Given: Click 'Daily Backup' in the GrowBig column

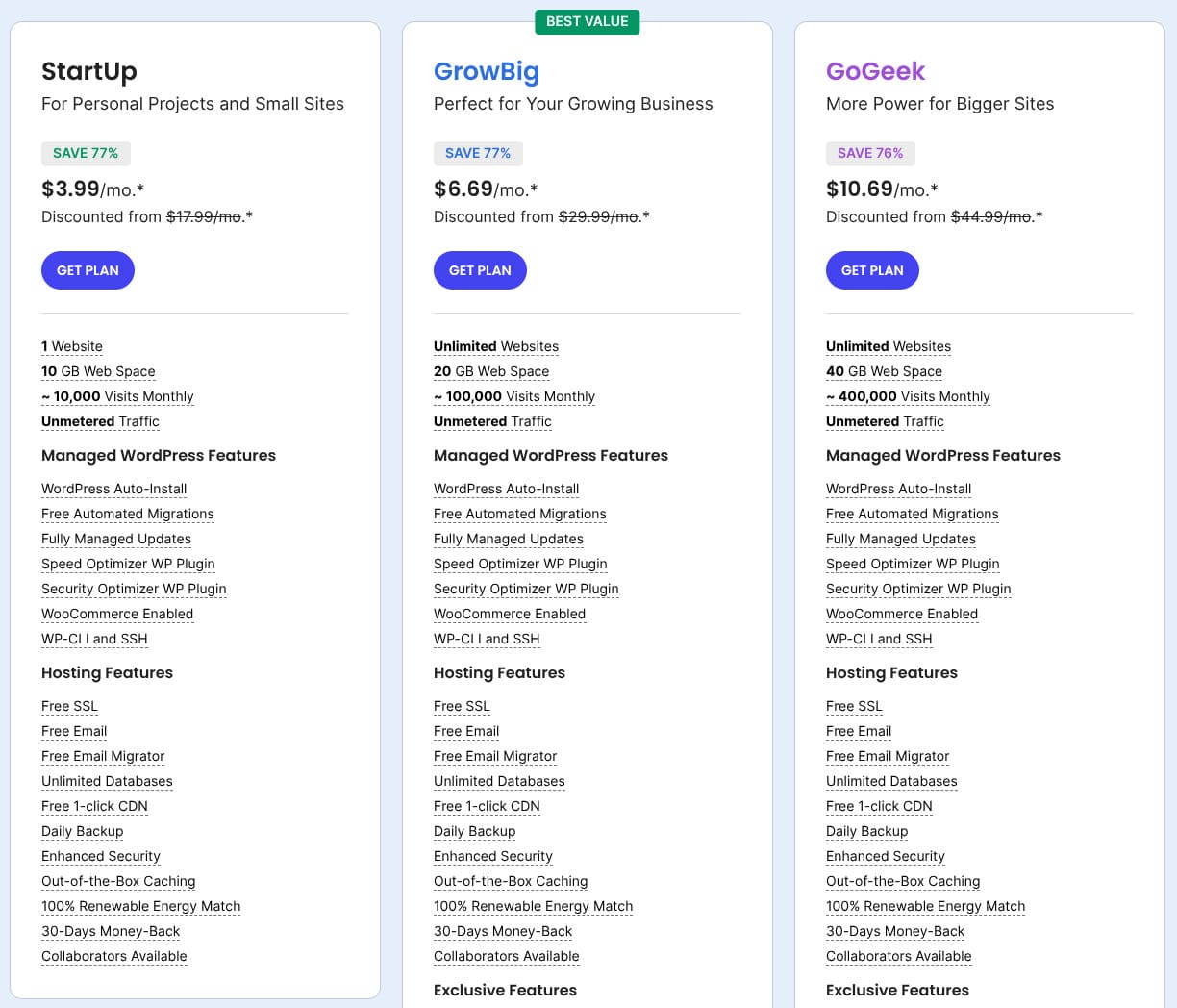Looking at the screenshot, I should (x=474, y=831).
